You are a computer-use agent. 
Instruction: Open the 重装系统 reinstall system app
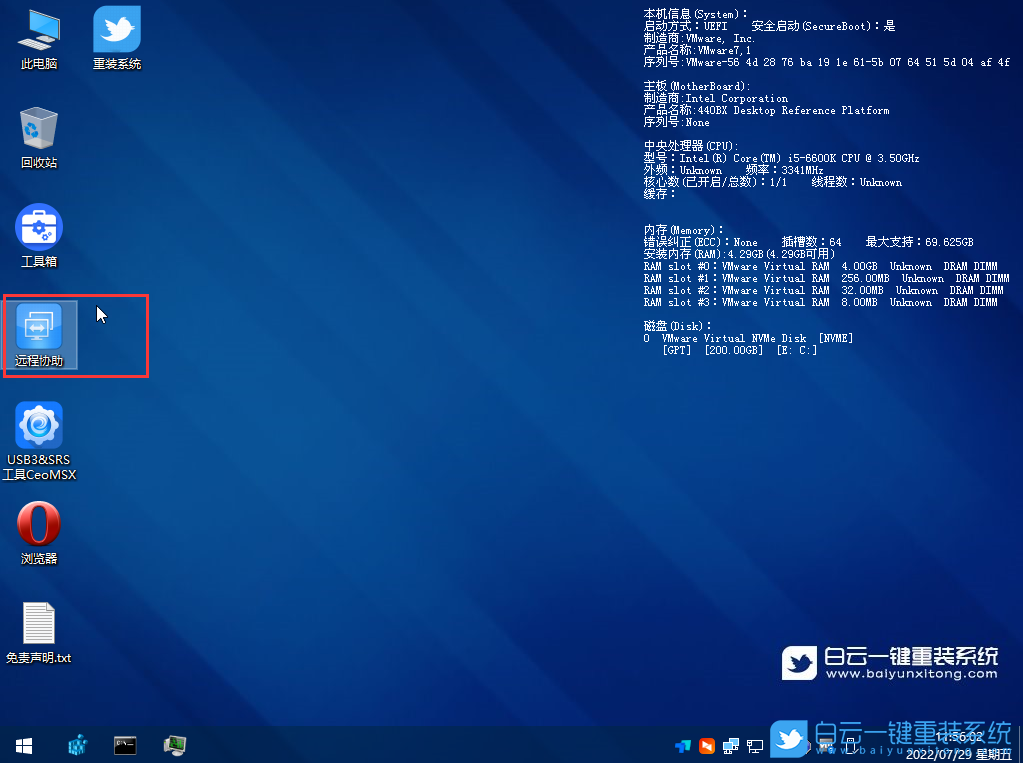[115, 38]
